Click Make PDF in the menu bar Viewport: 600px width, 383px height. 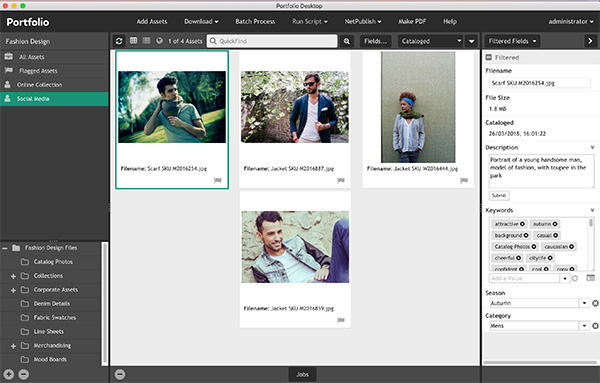[412, 21]
